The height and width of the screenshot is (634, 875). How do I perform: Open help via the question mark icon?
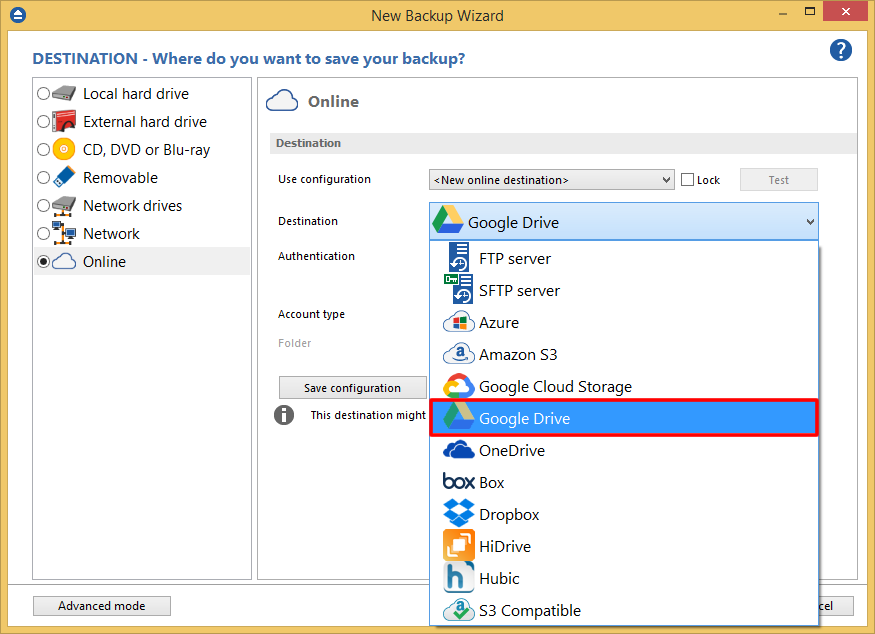pyautogui.click(x=841, y=50)
